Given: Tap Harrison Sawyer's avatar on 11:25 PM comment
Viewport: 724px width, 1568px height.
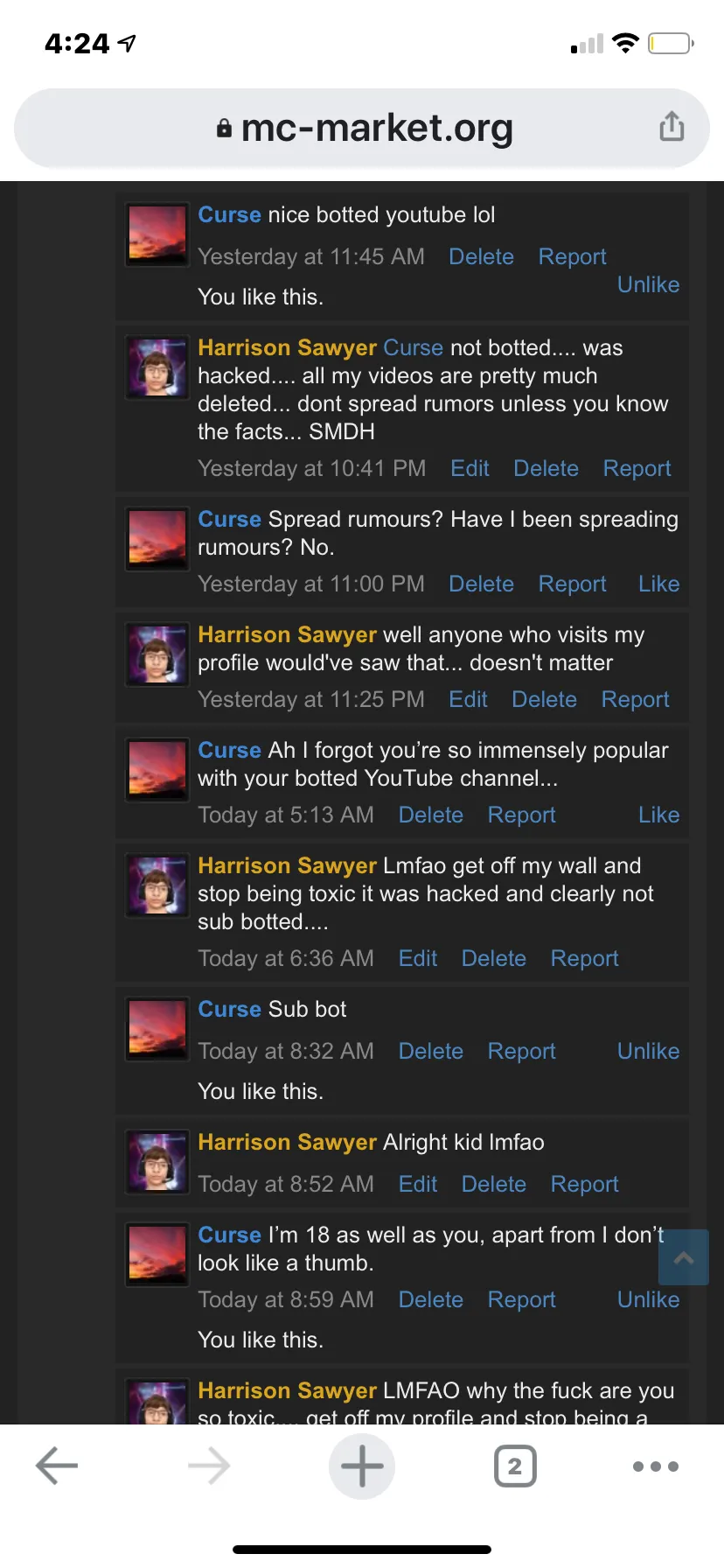Looking at the screenshot, I should click(157, 654).
